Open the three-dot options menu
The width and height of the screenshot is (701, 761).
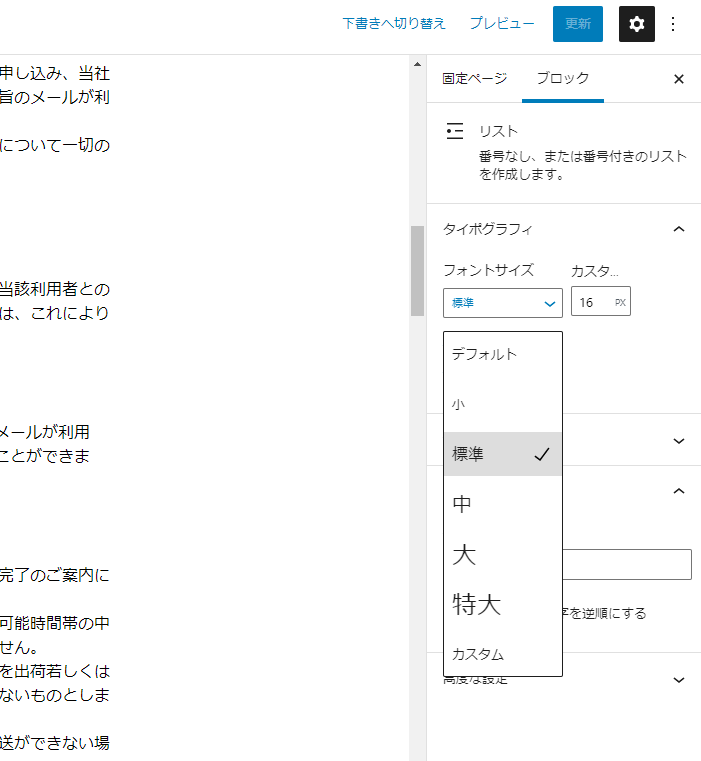coord(673,24)
